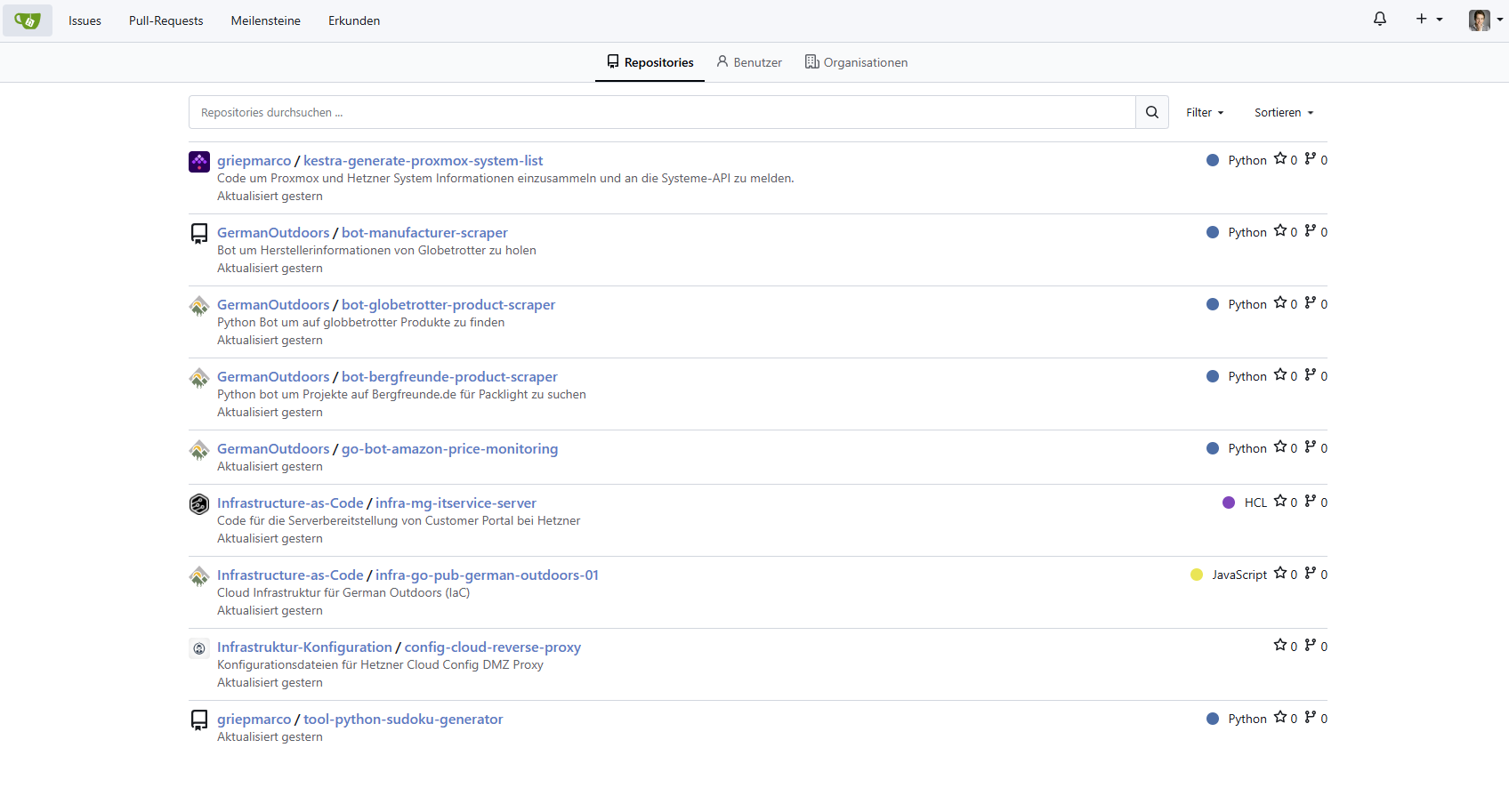Open the bot-globetrotter-product-scraper repository link
1509x812 pixels.
click(x=448, y=305)
